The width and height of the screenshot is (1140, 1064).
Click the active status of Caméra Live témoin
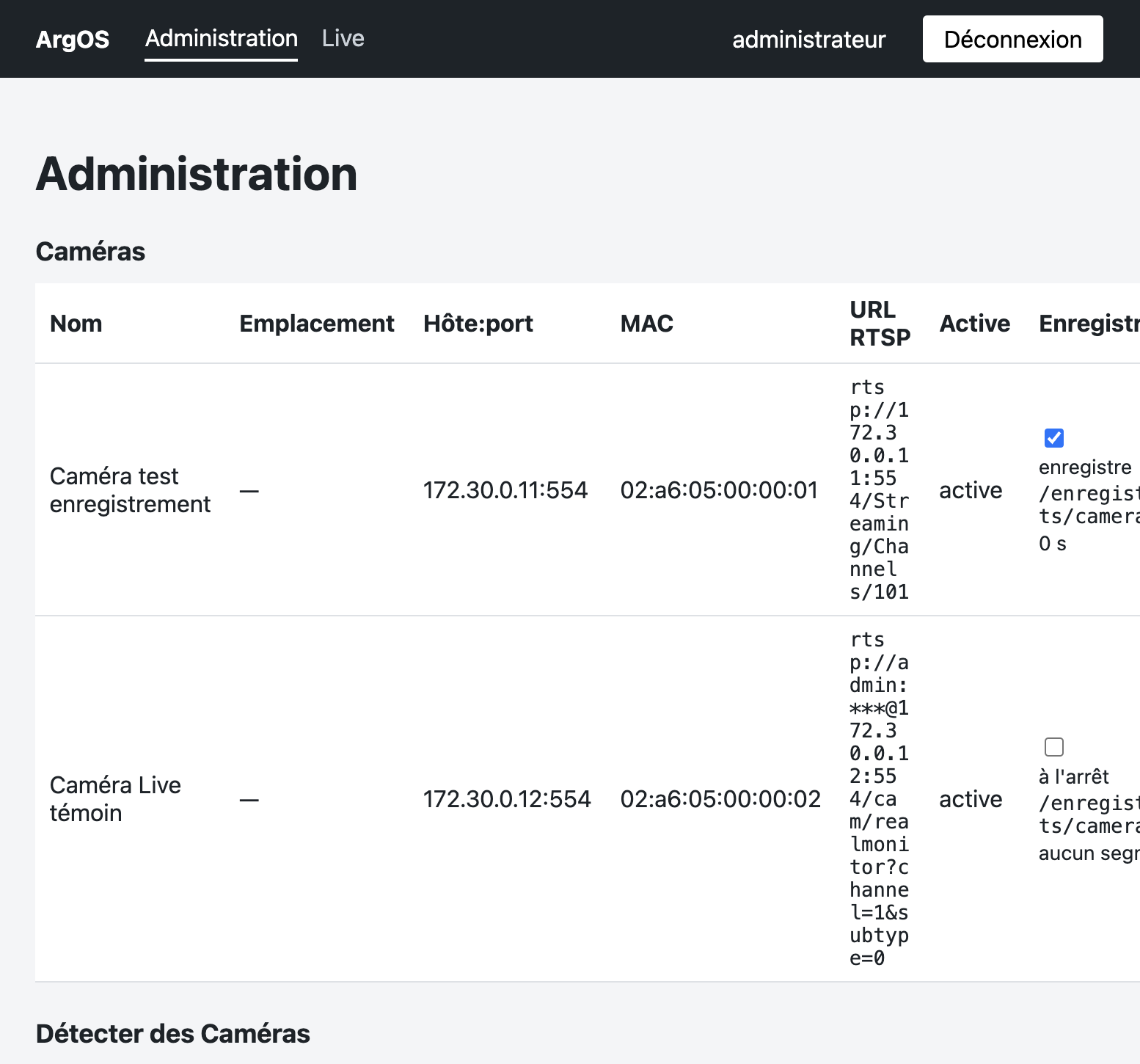(x=971, y=799)
